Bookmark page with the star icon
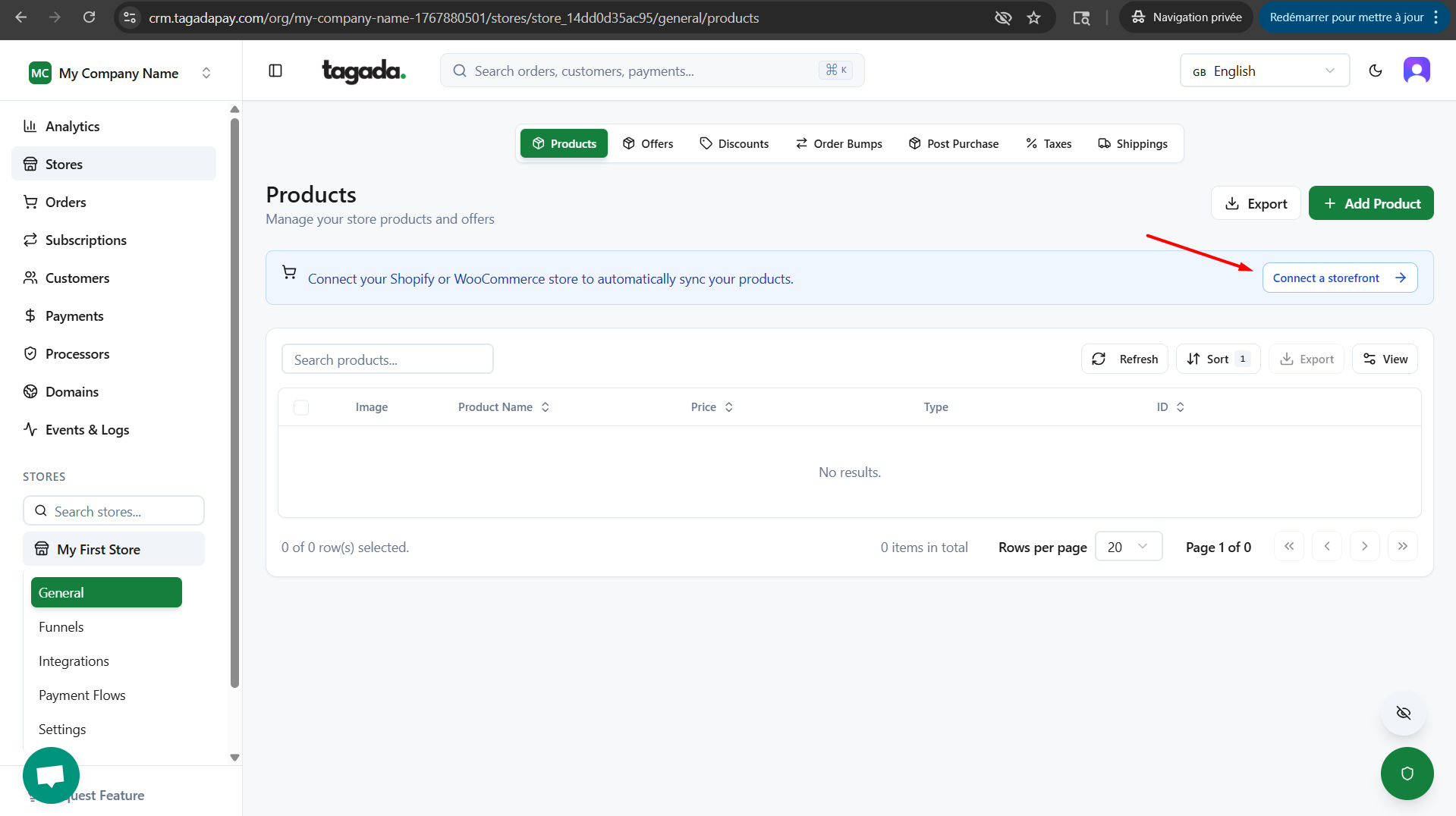This screenshot has height=816, width=1456. [x=1033, y=17]
